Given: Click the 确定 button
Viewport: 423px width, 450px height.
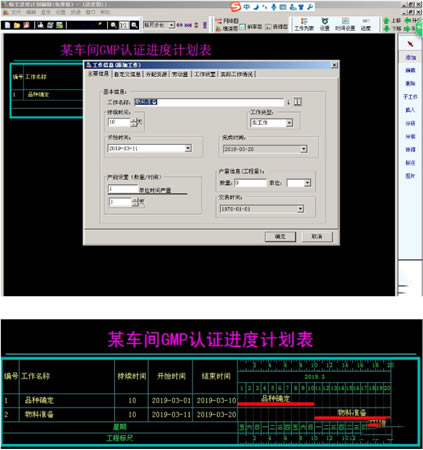Looking at the screenshot, I should click(280, 236).
